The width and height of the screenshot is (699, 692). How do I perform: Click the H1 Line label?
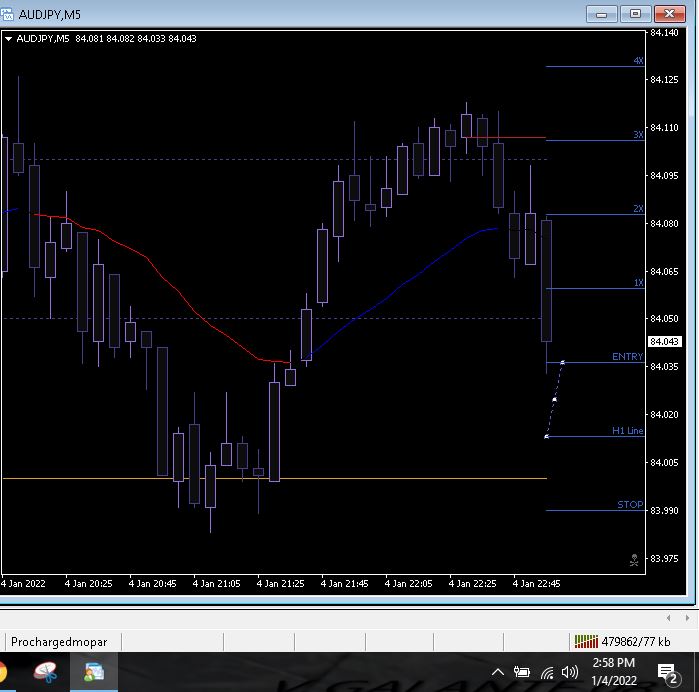click(628, 431)
